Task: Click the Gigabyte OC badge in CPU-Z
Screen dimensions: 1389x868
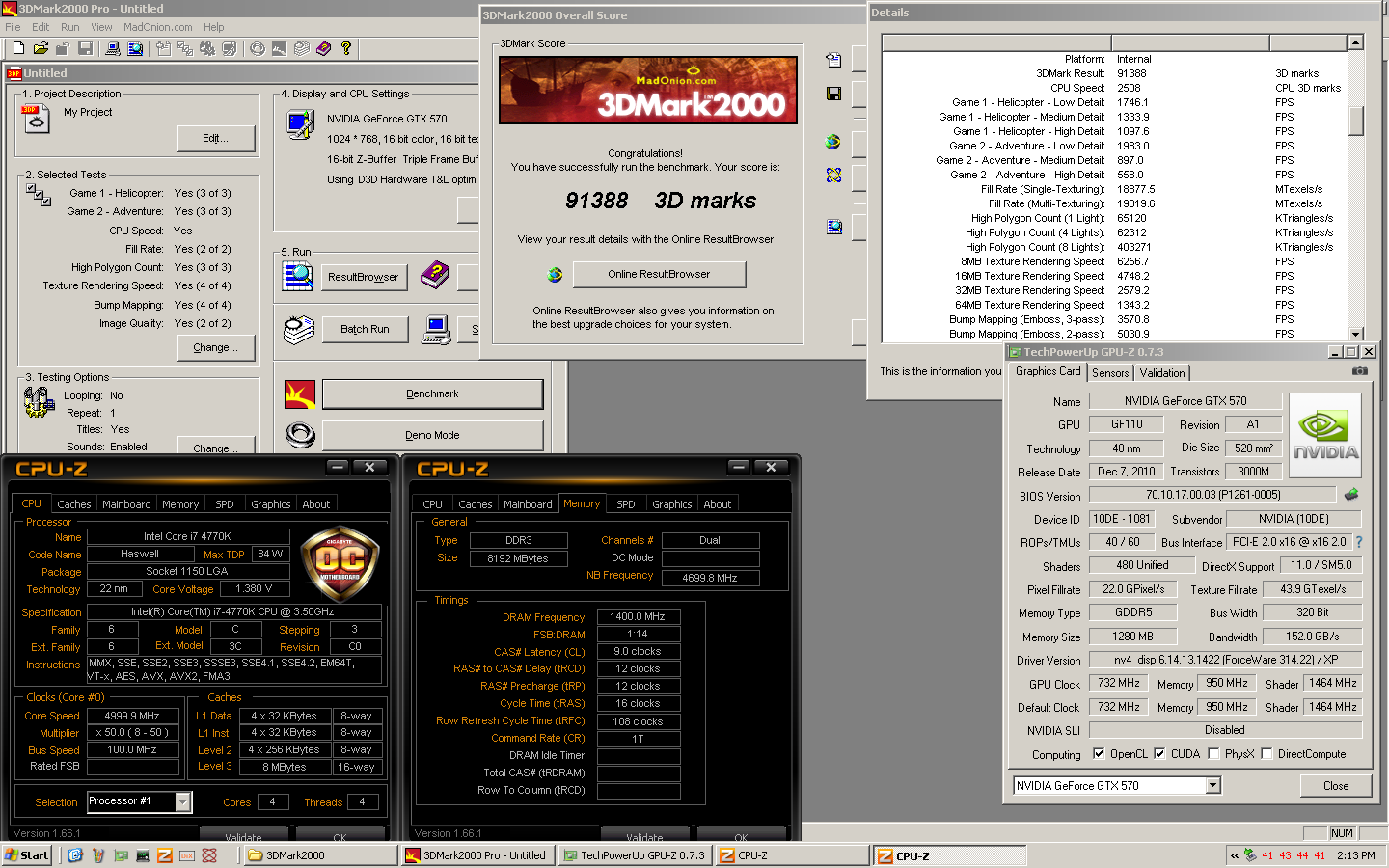Action: (x=339, y=563)
